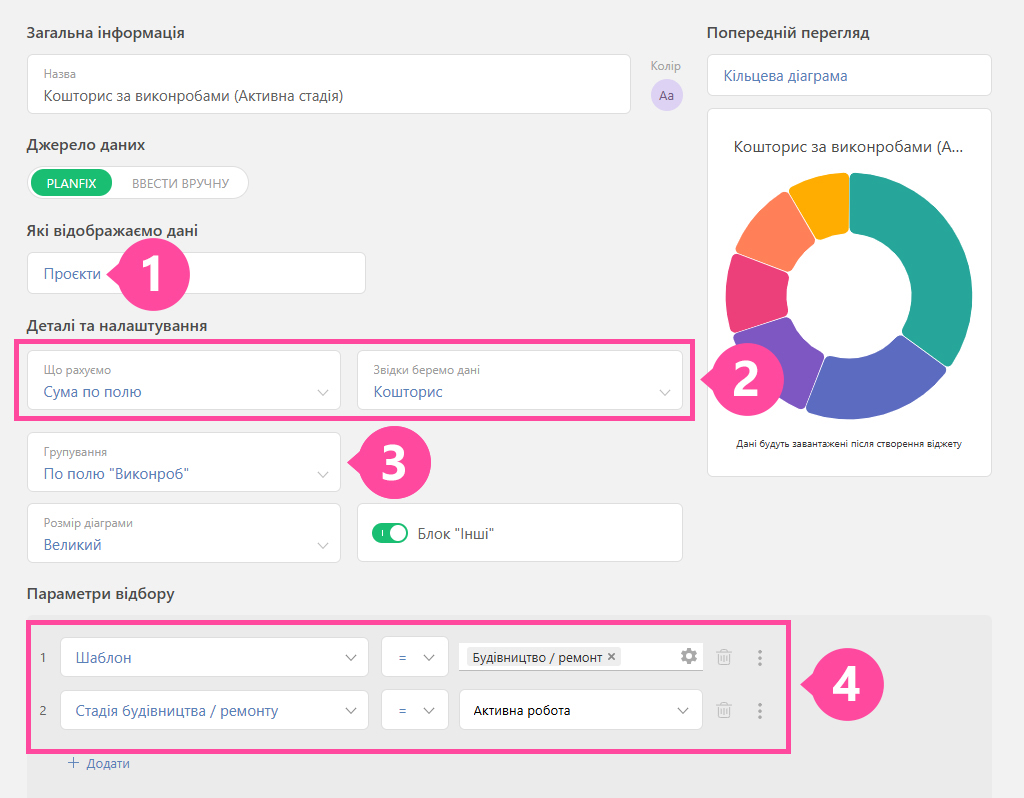The height and width of the screenshot is (798, 1024).
Task: Click the preview title Кошторис за виконробами
Action: point(848,147)
